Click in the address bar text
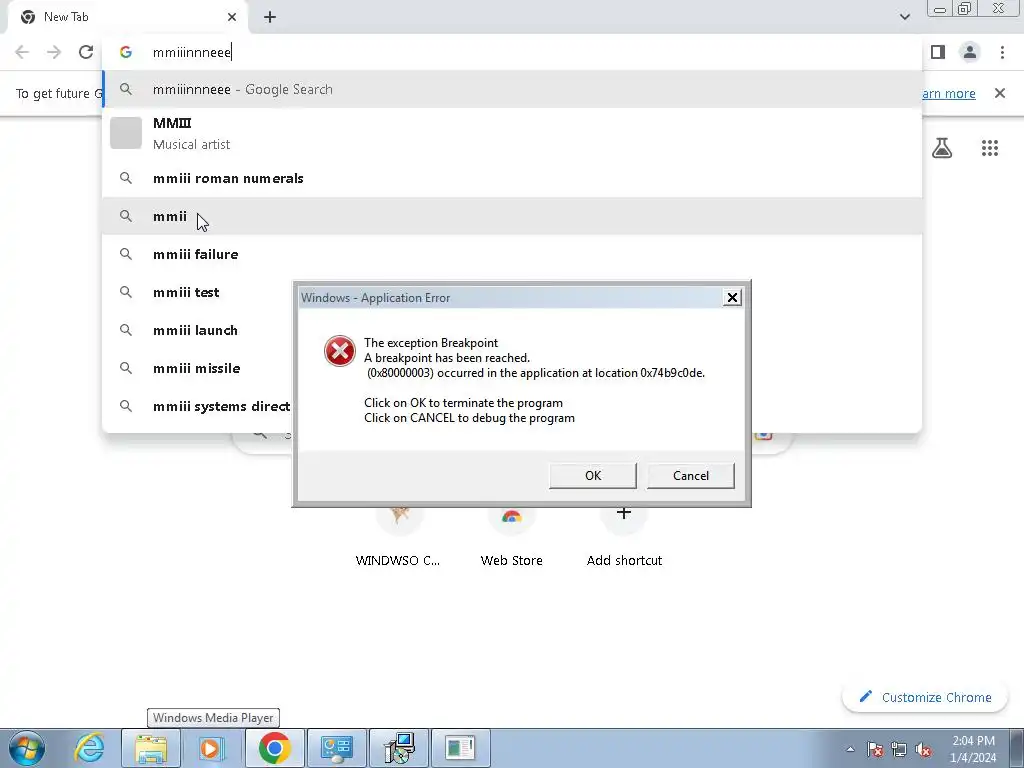Viewport: 1024px width, 768px height. tap(192, 52)
